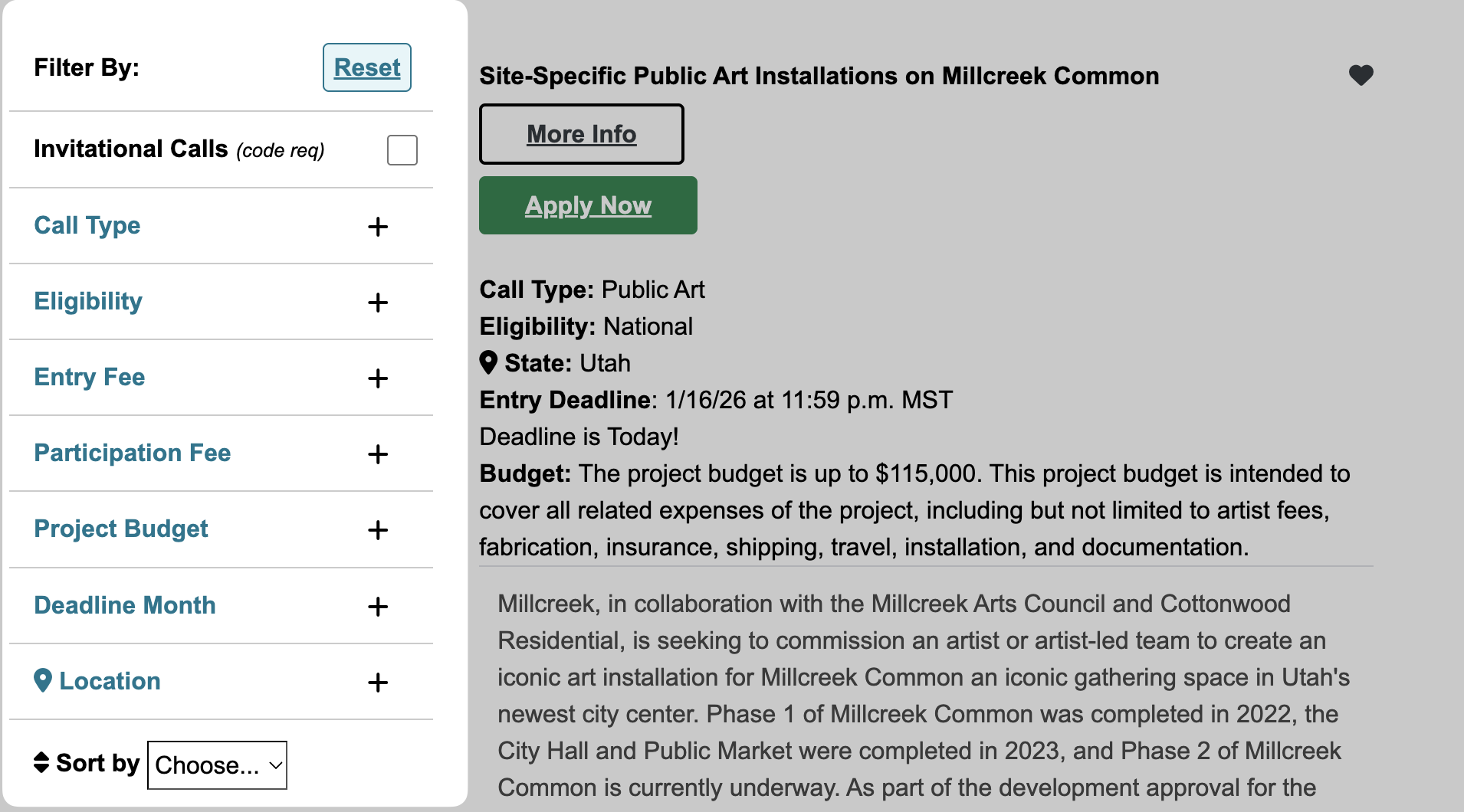Click the plus icon beside Call Type
Screen dimensions: 1464x812
pos(377,227)
